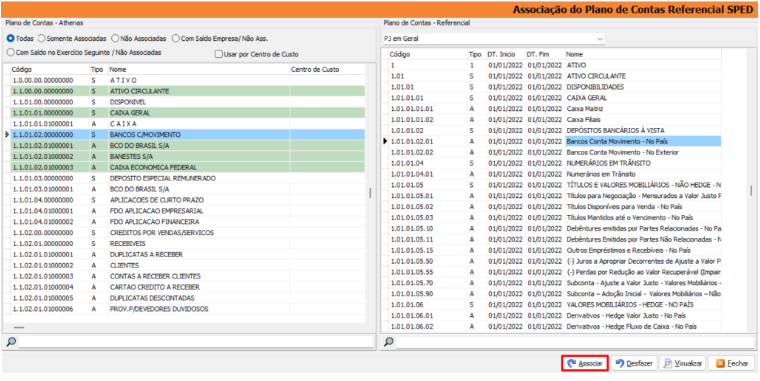Select the RECEBIVEIS row
This screenshot has width=760, height=381.
coord(188,243)
